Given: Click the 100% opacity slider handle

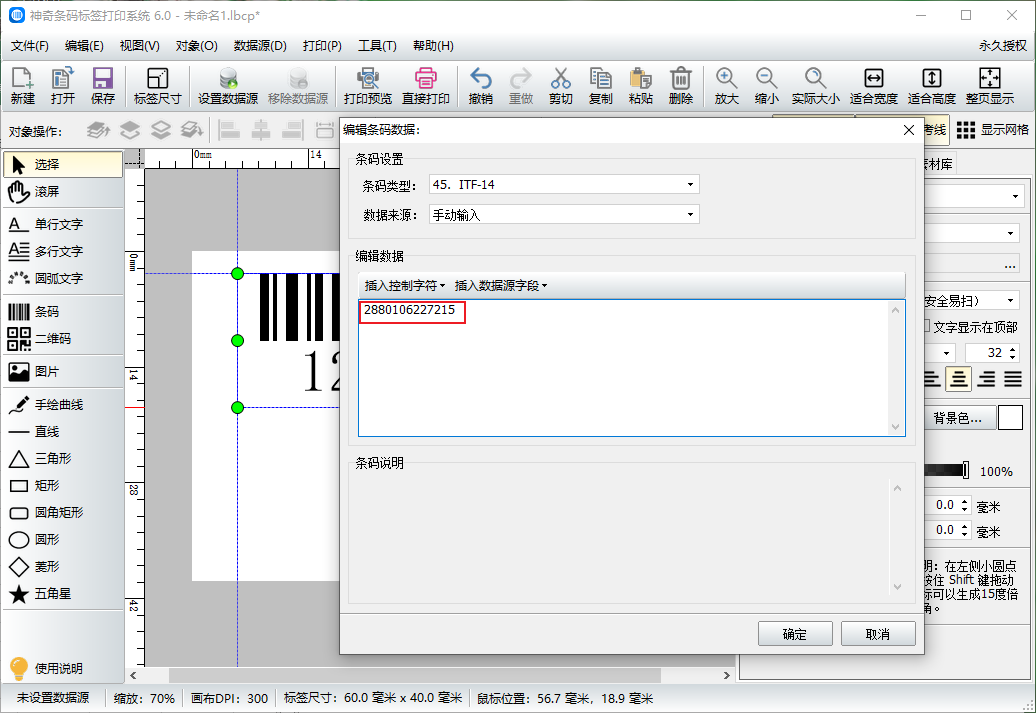Looking at the screenshot, I should point(965,470).
